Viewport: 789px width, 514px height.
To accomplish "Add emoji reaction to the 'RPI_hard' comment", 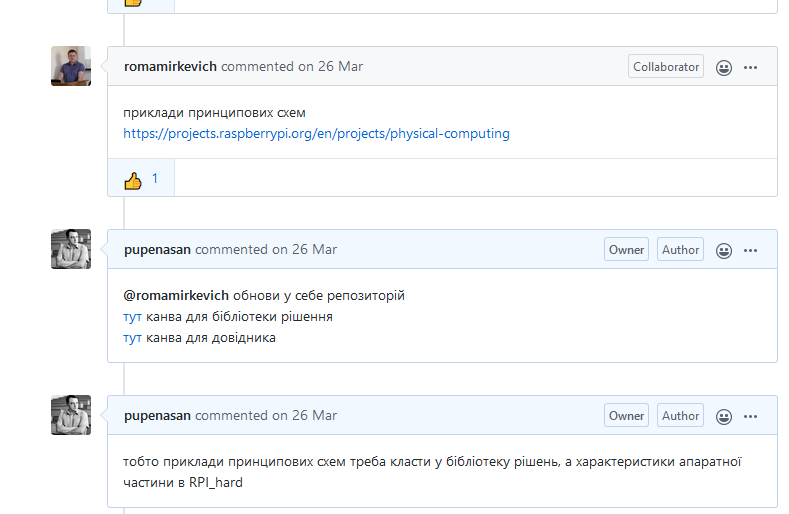I will (x=724, y=416).
